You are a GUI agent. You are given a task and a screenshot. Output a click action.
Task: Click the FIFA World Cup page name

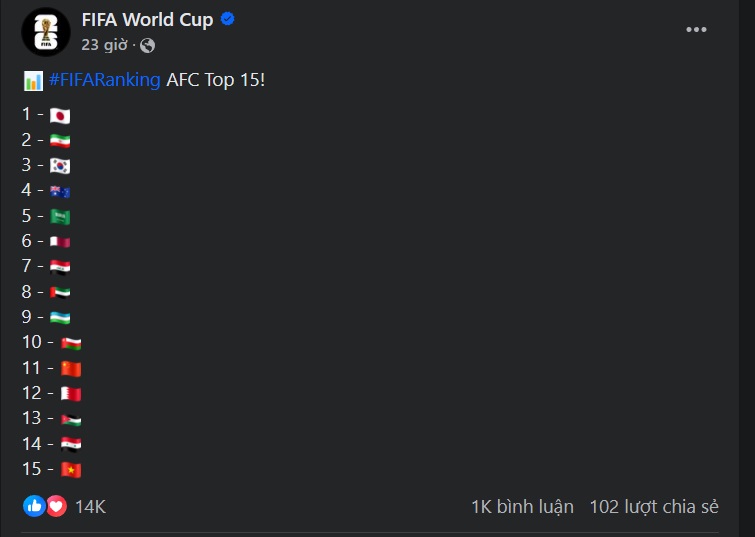tap(147, 20)
